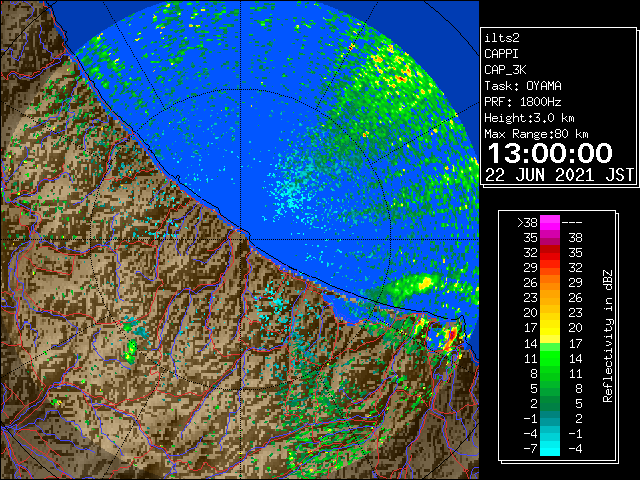Pick the magenta swatch atop the legend

(x=550, y=223)
